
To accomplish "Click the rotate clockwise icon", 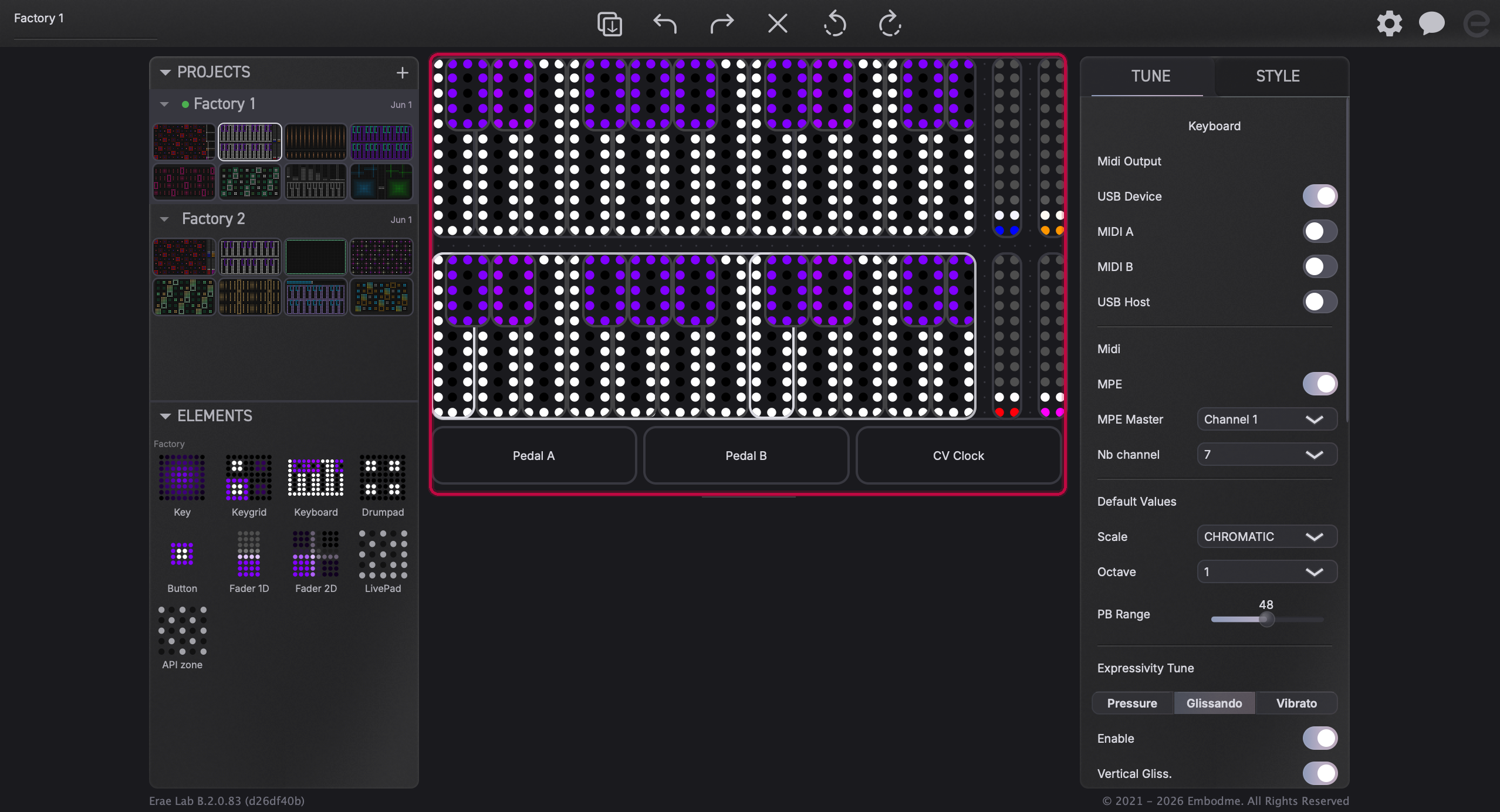I will [x=890, y=24].
